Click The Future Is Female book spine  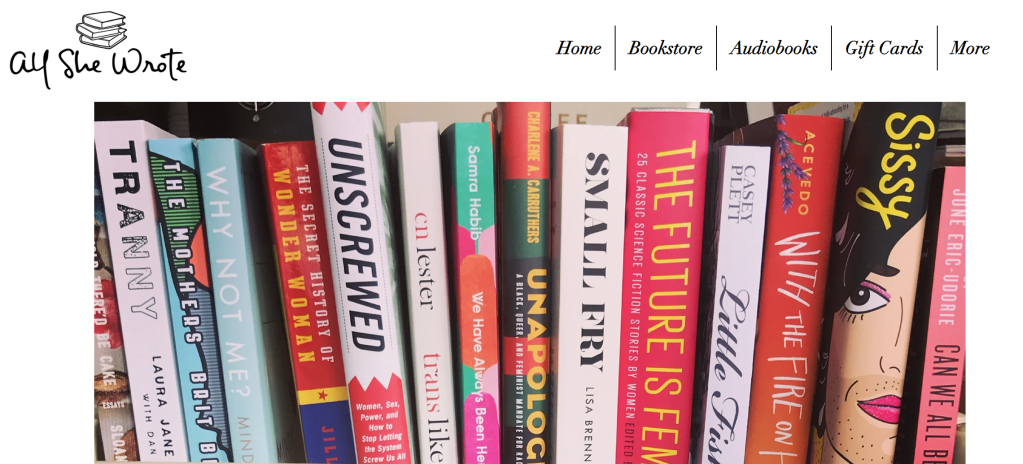[x=662, y=286]
